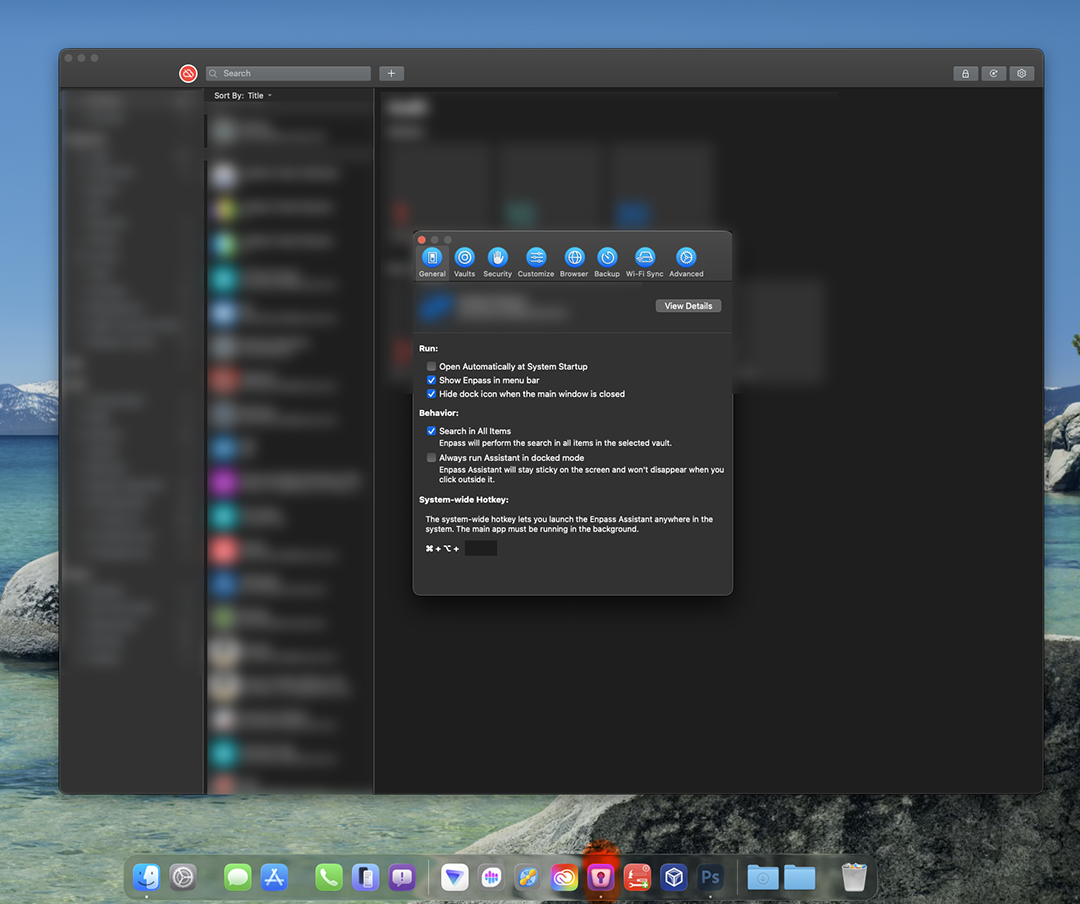Select the Wi-Fi Sync pane
Image resolution: width=1080 pixels, height=904 pixels.
point(645,259)
